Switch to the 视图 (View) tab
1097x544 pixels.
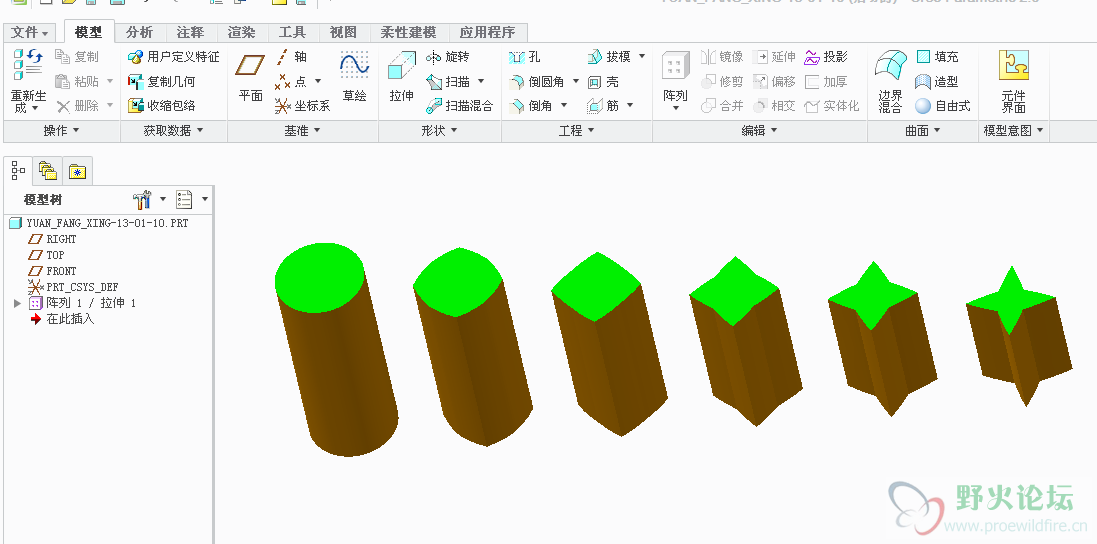tap(343, 32)
